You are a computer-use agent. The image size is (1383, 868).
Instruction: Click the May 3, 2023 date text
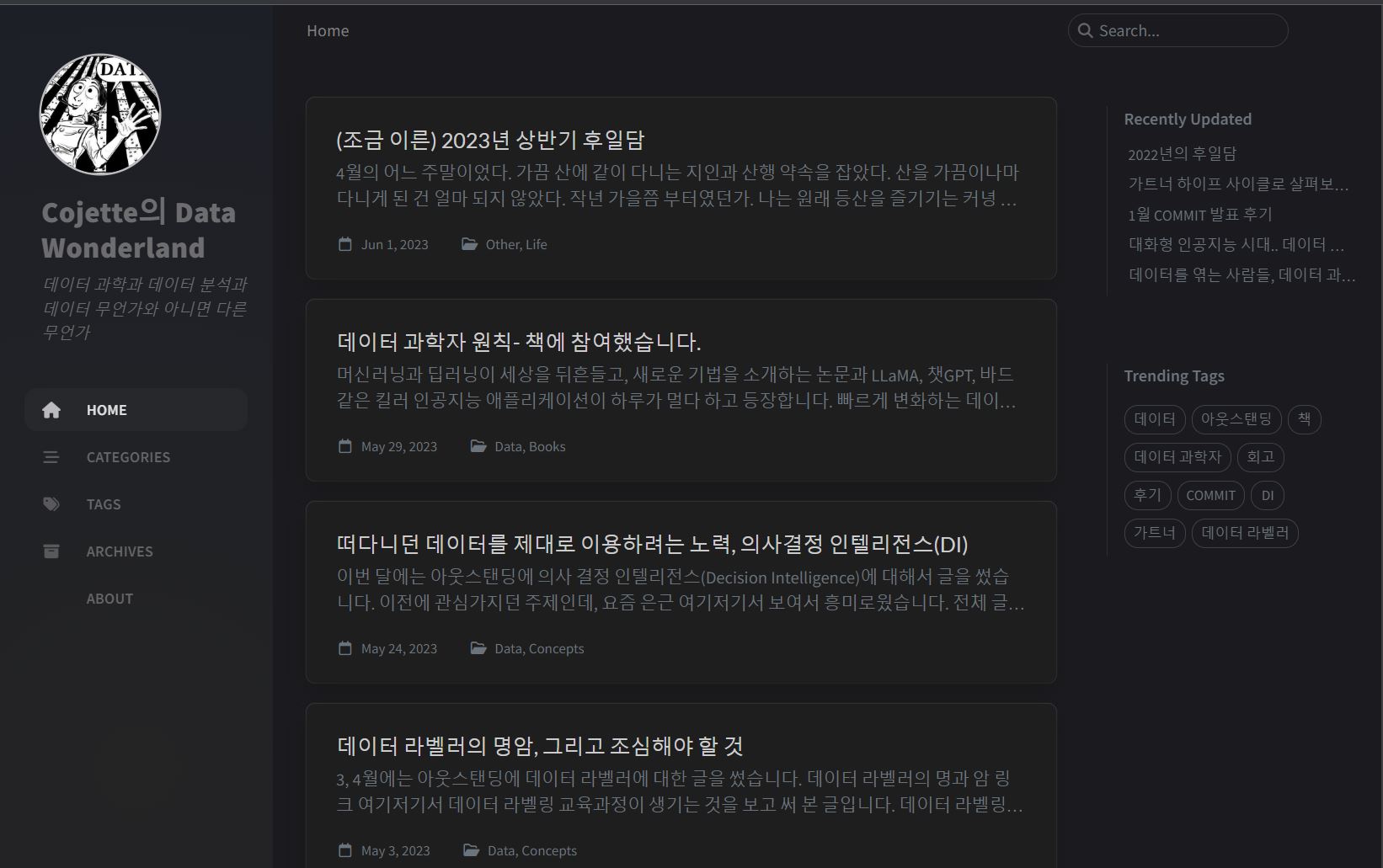396,850
